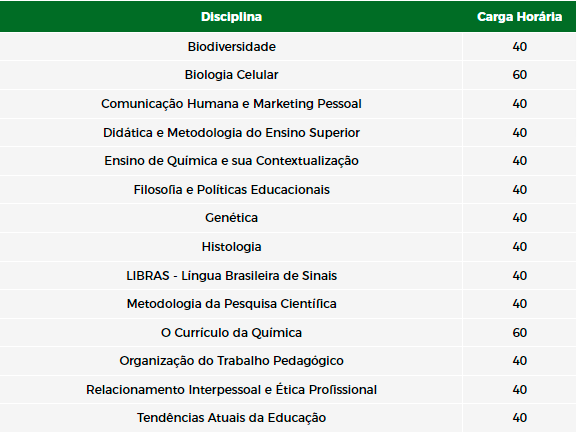
Task: Click Didática e Metodologia do Ensino Superior
Action: (231, 132)
